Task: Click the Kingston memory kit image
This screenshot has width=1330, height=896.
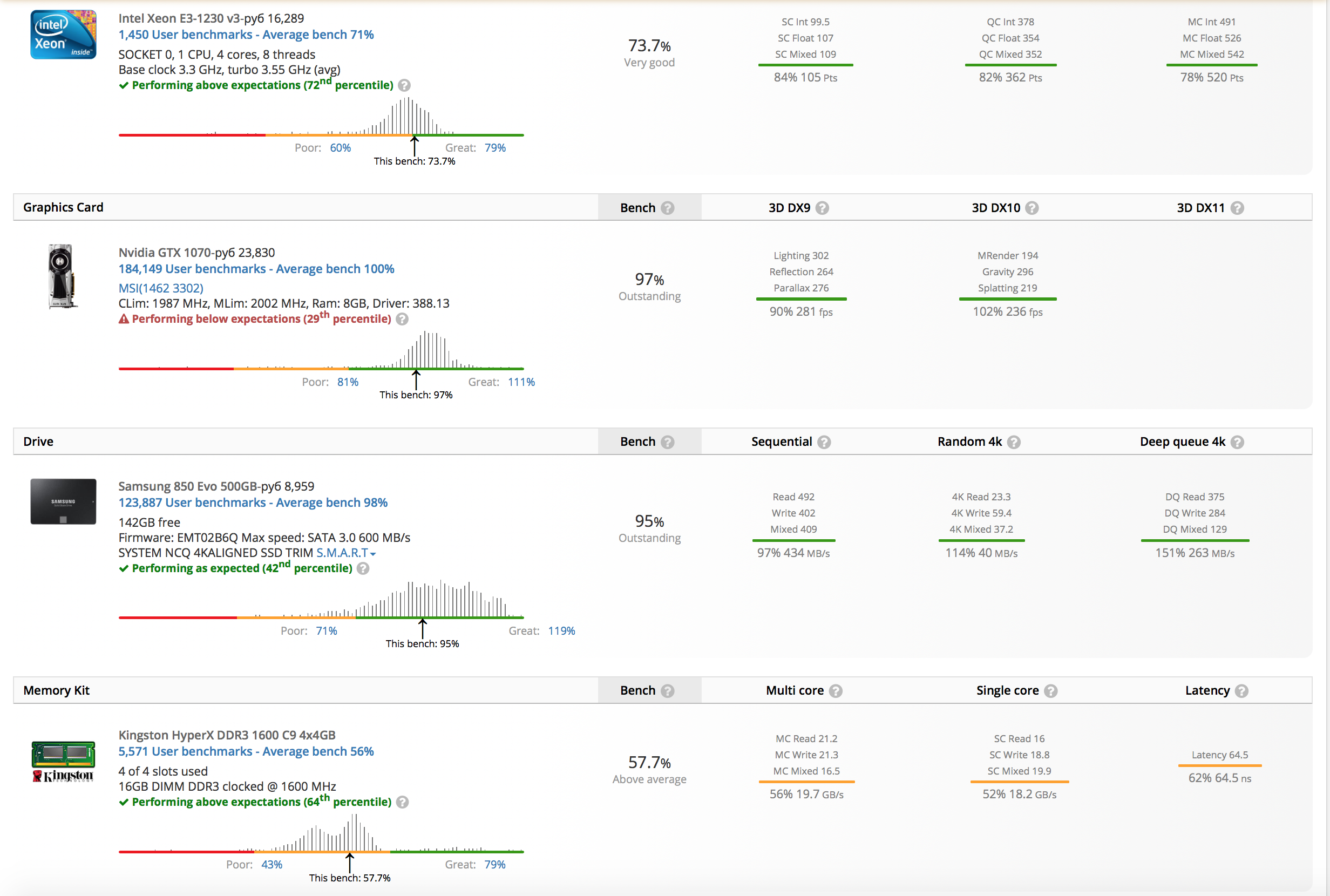Action: click(x=63, y=762)
